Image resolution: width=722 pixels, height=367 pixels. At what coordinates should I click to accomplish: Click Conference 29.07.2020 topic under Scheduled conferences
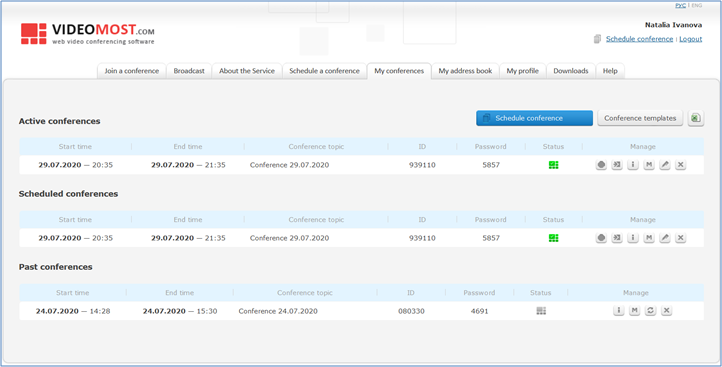coord(289,238)
